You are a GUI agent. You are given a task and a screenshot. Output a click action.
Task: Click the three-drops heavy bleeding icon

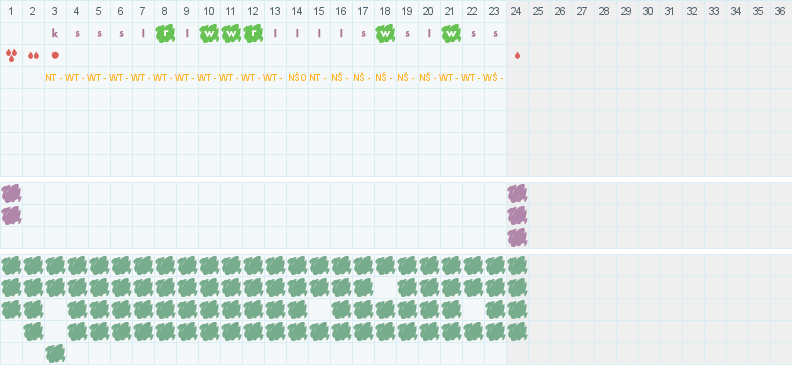point(11,55)
